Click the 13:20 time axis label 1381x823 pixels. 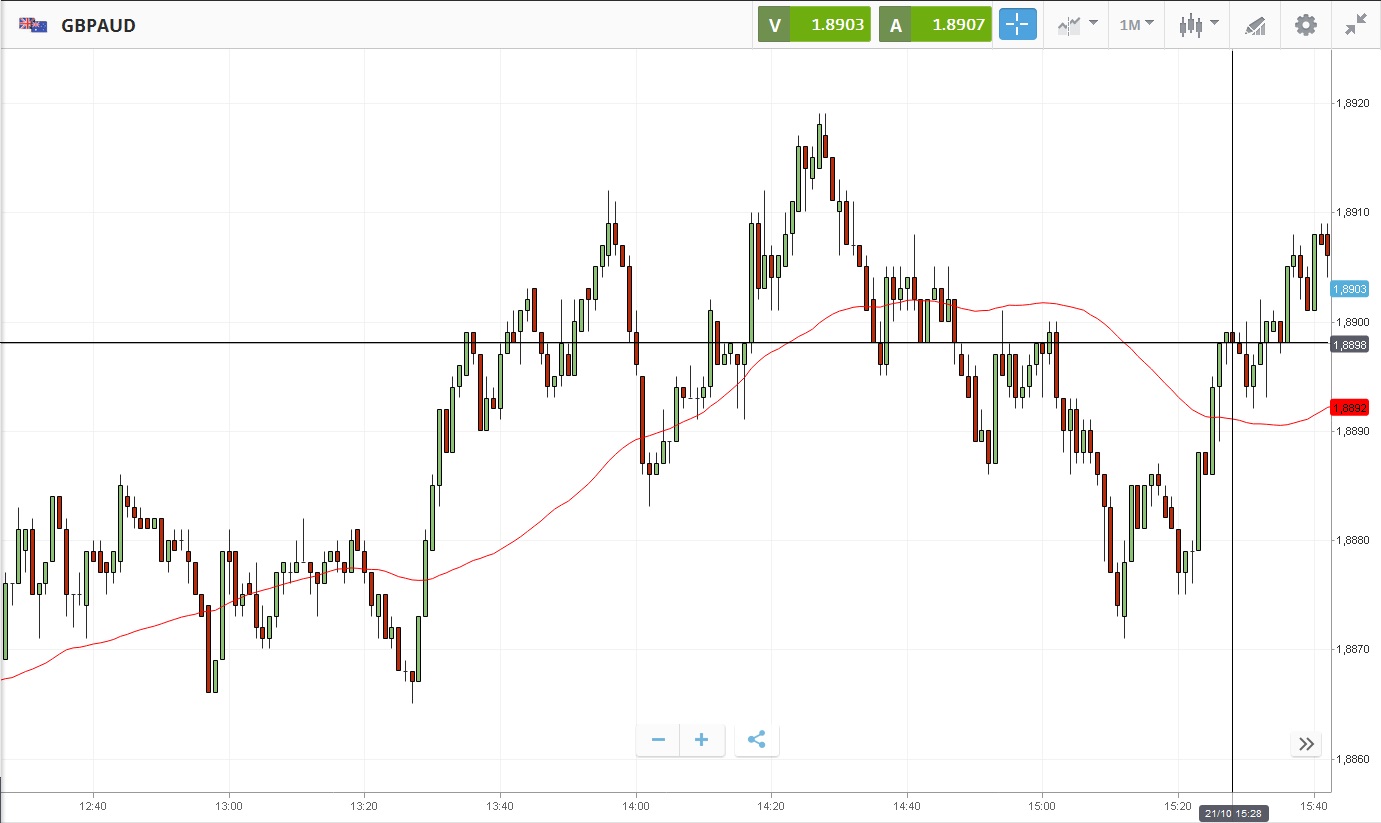click(x=364, y=806)
